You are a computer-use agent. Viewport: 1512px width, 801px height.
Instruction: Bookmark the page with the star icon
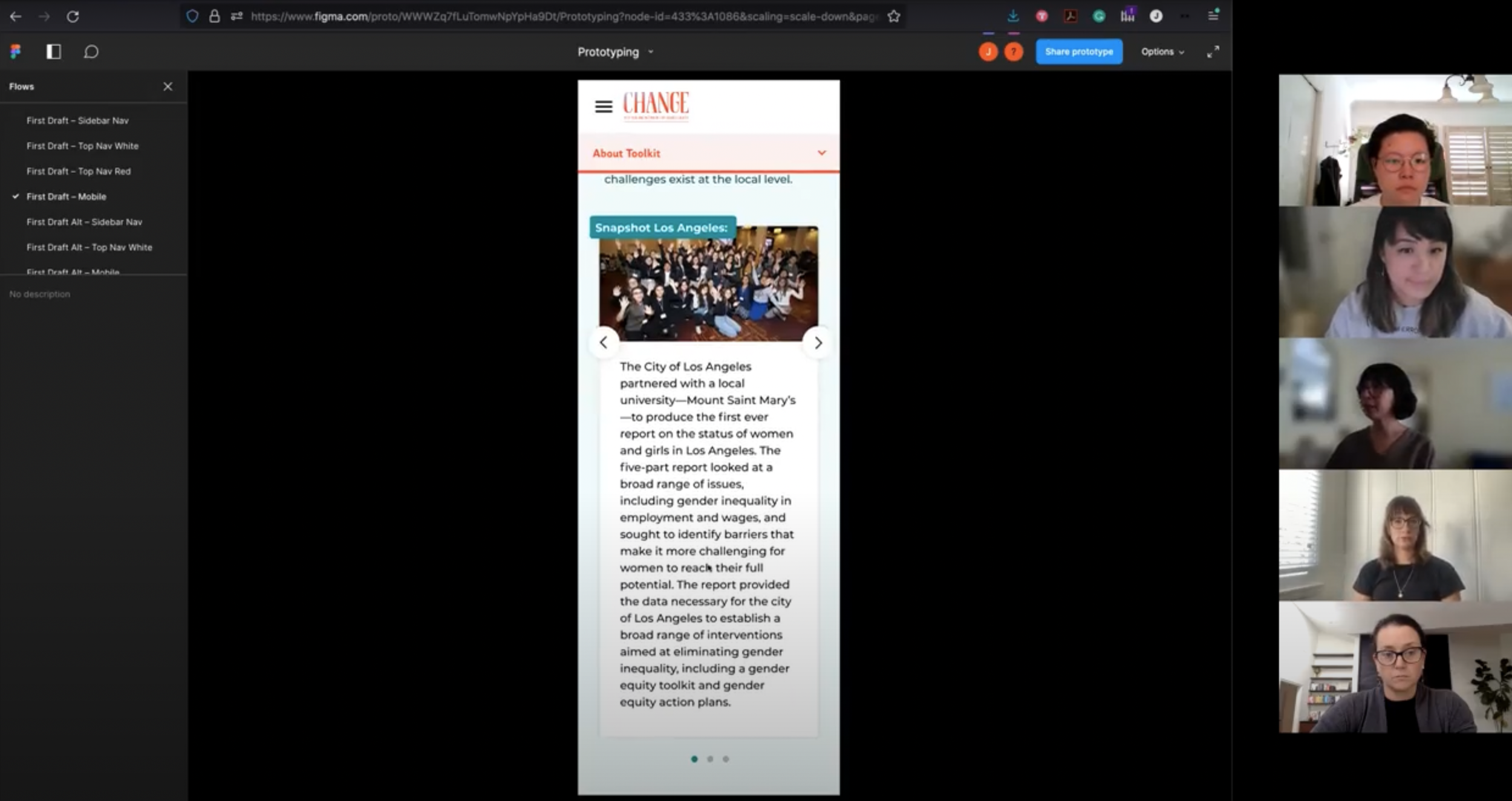[894, 17]
